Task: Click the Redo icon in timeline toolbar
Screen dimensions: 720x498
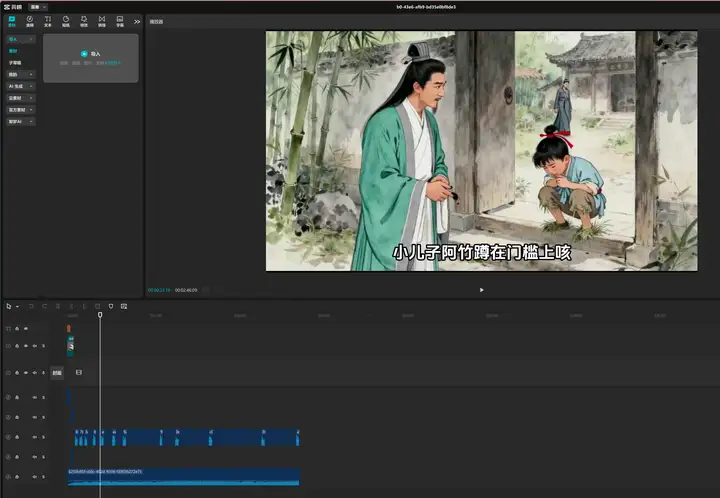Action: click(x=45, y=306)
